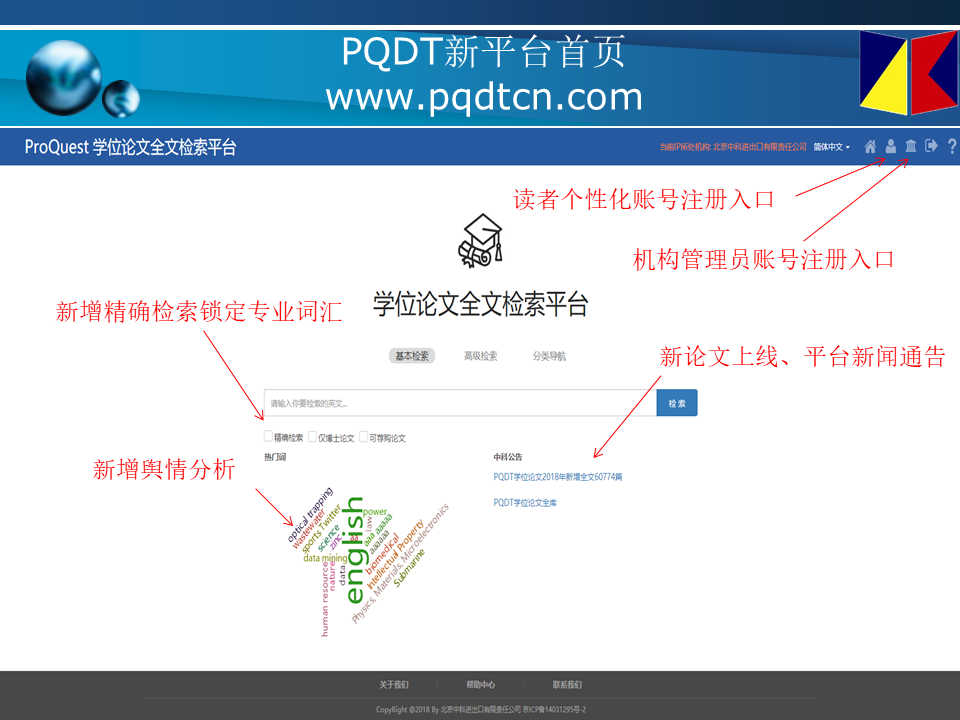Open the 关于我们 footer link

[394, 685]
